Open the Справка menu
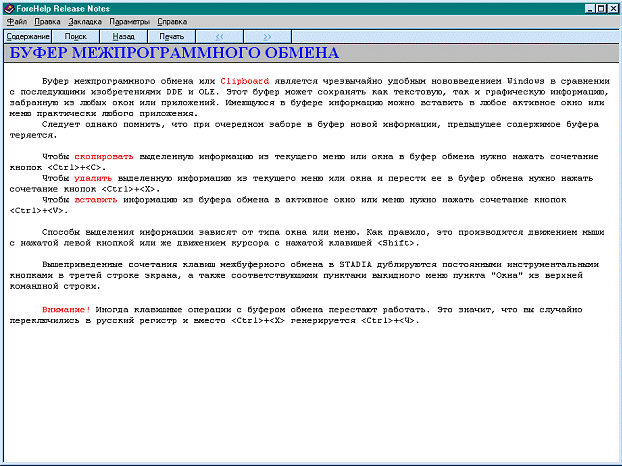 pyautogui.click(x=172, y=21)
